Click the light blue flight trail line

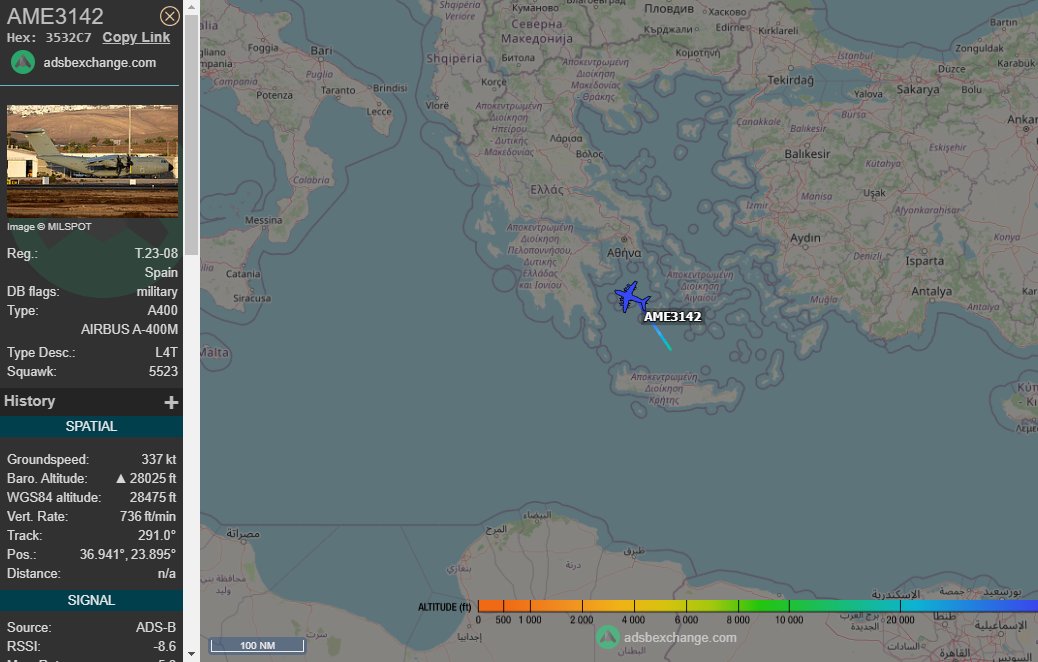(661, 338)
